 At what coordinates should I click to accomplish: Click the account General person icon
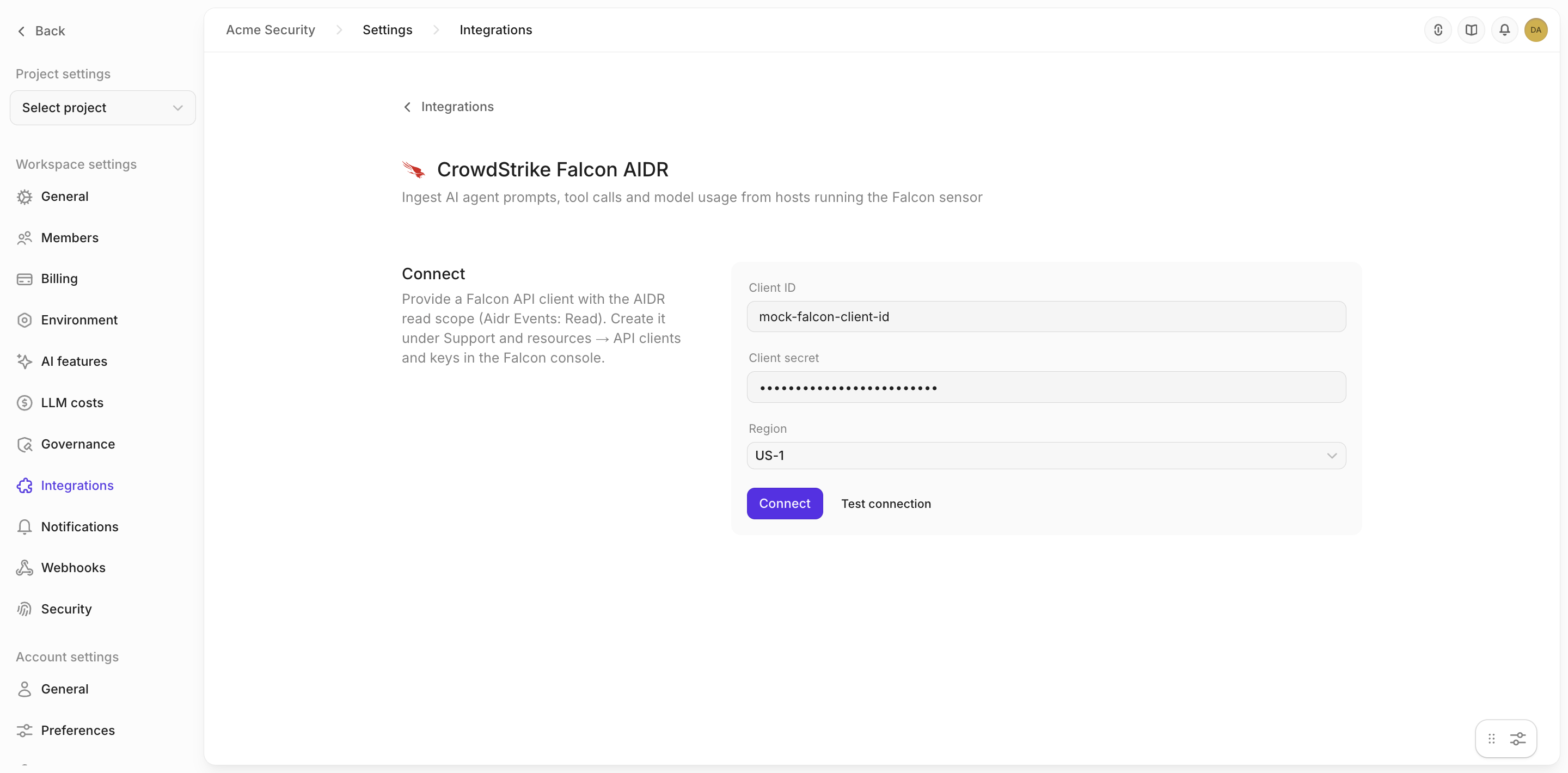24,689
